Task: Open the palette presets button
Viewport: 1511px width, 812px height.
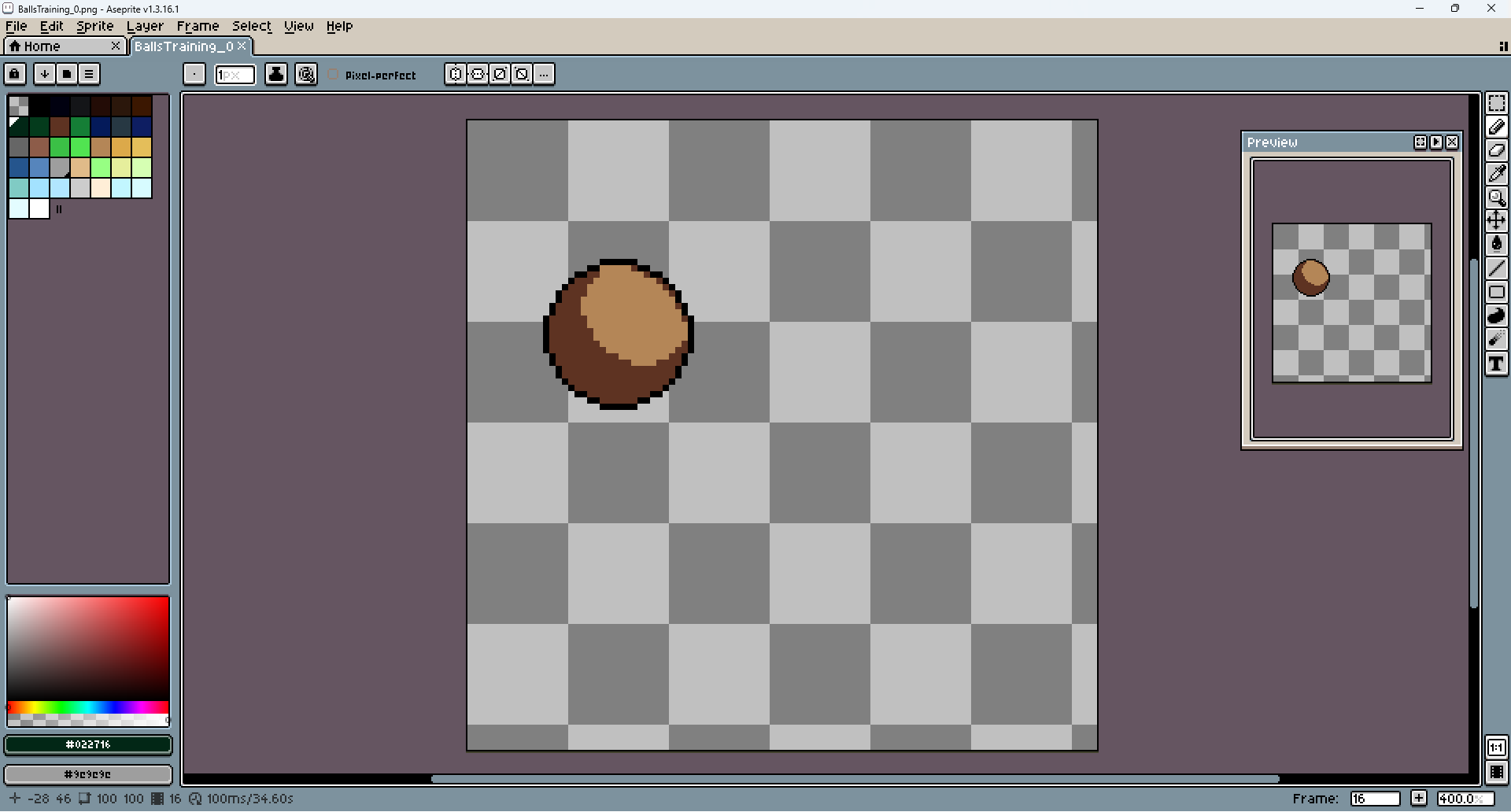Action: [x=67, y=74]
